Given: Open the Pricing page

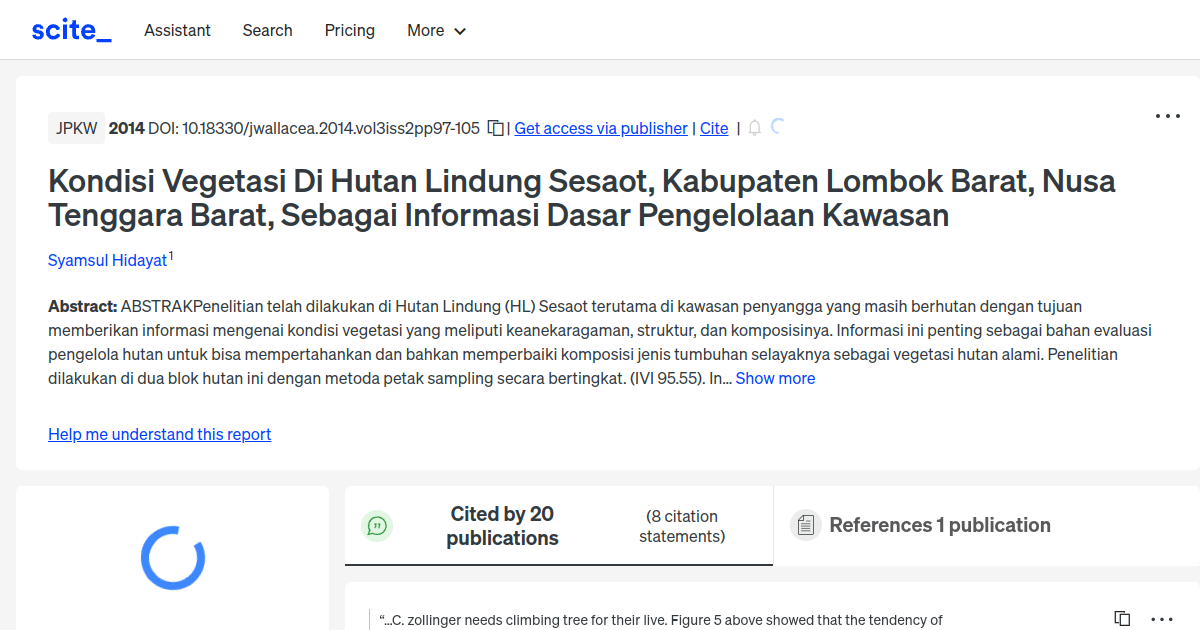Looking at the screenshot, I should coord(350,31).
